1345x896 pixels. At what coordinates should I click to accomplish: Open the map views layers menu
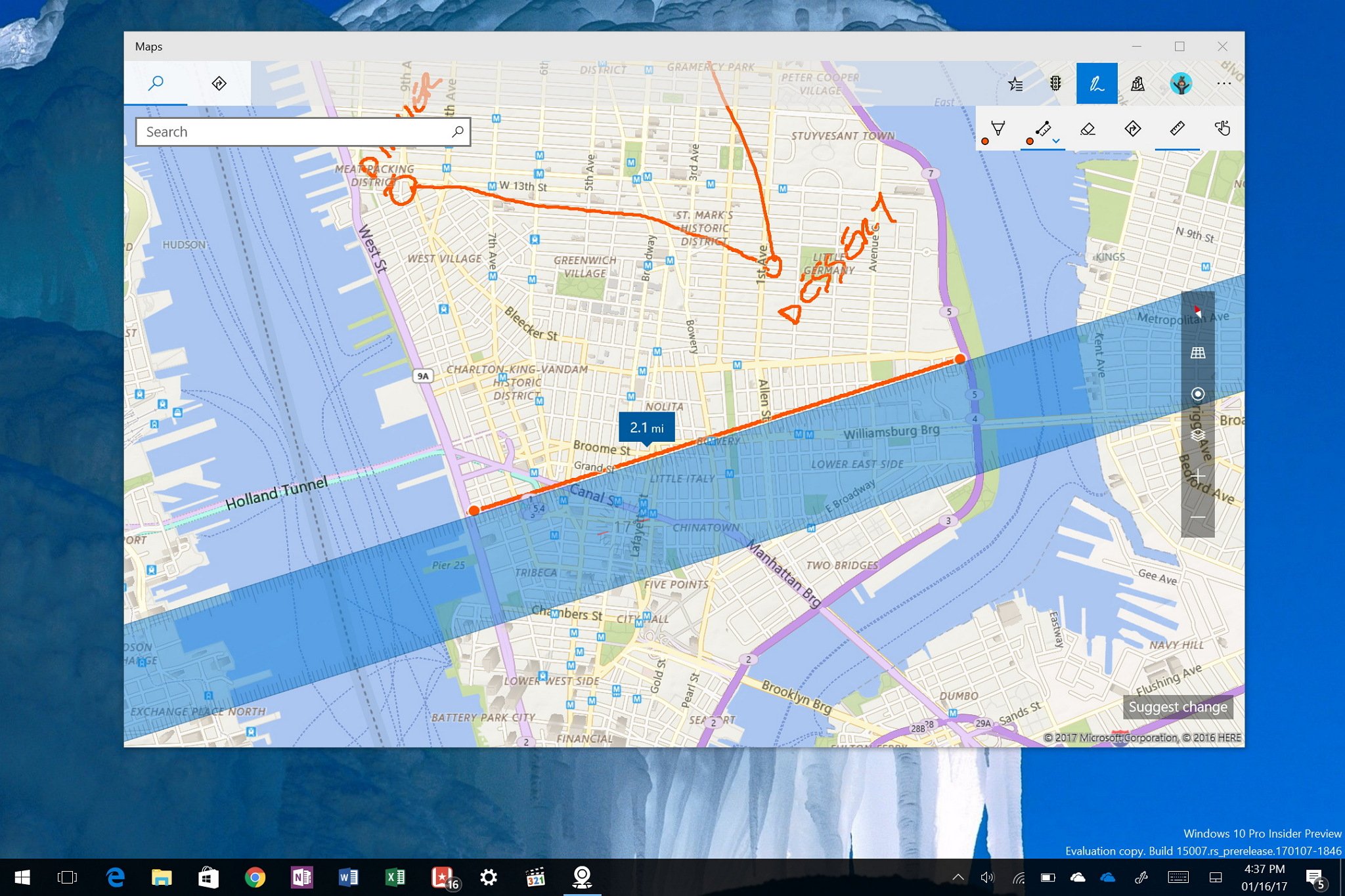click(x=1197, y=435)
